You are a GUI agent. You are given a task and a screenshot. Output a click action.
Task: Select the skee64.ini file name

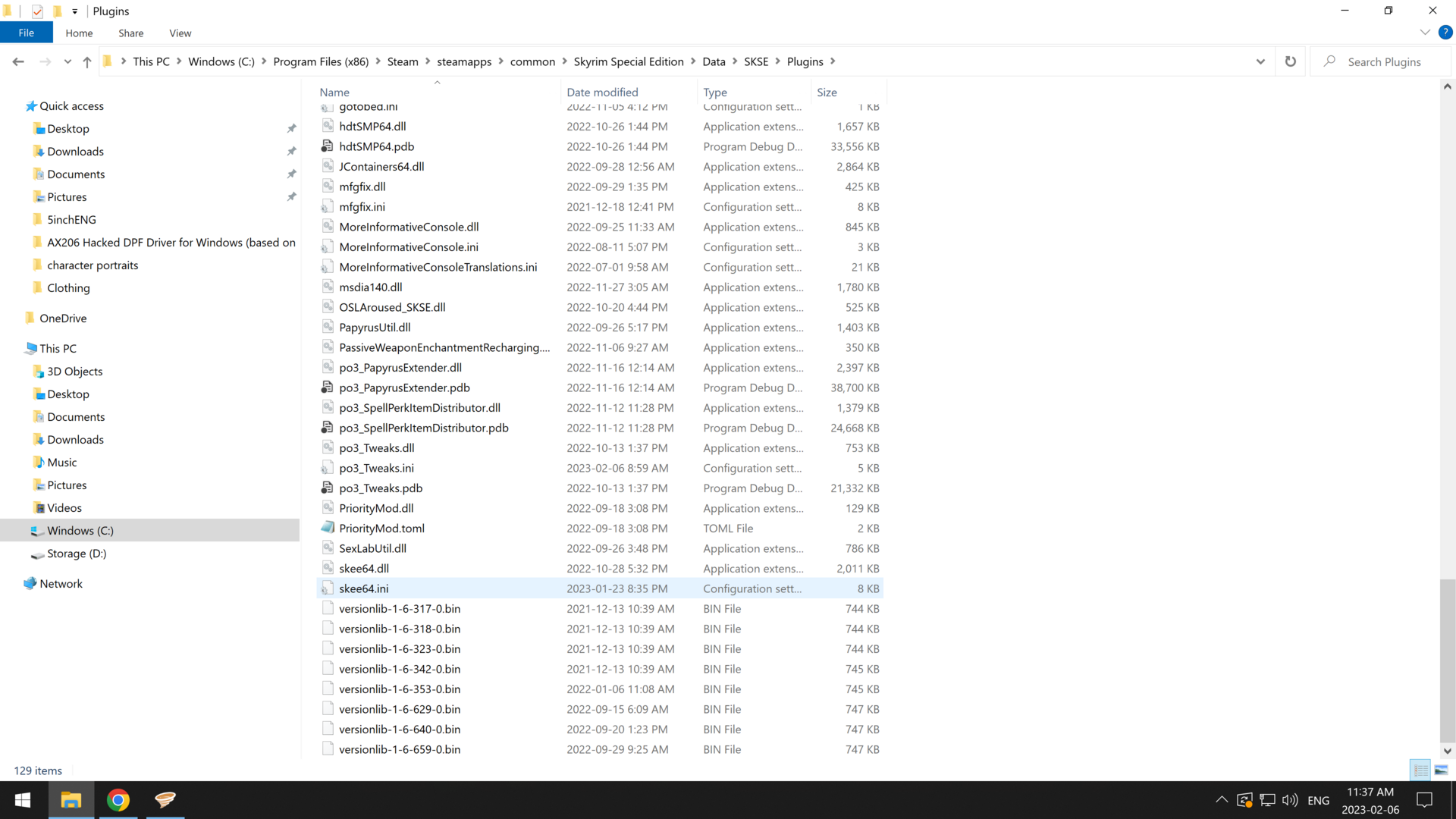point(363,588)
